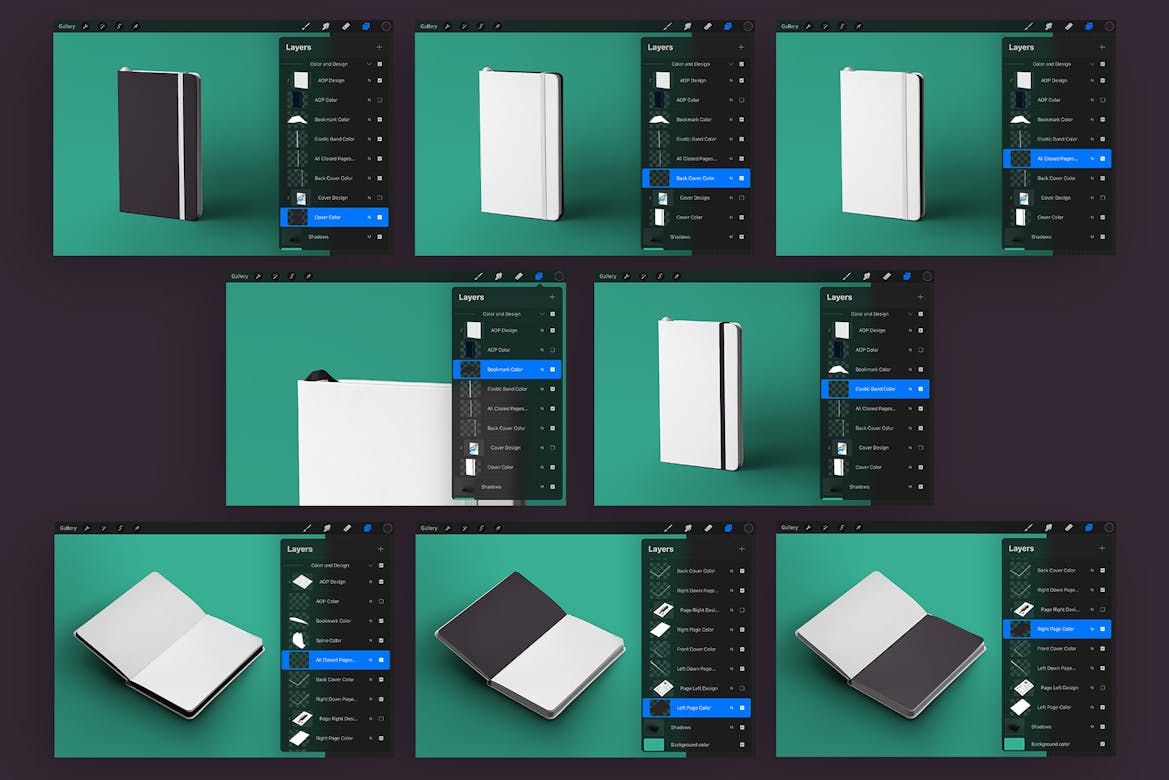Show the AOP Color layer
This screenshot has height=780, width=1169.
[x=380, y=99]
